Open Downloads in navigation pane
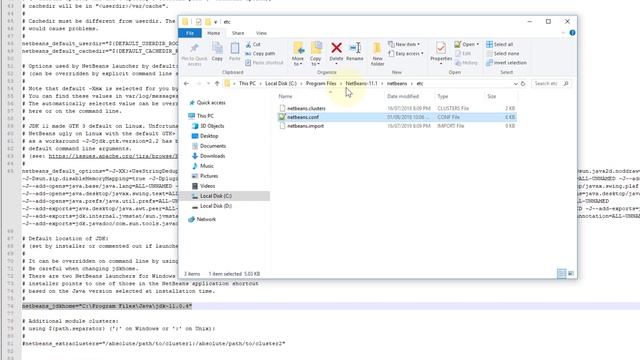 pyautogui.click(x=212, y=156)
